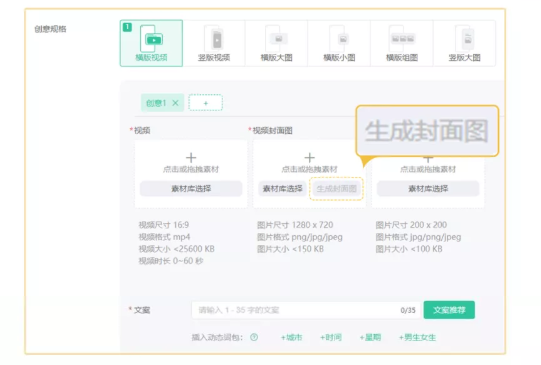Add a new creative with the dashed plus tab
The height and width of the screenshot is (365, 541).
[x=206, y=103]
